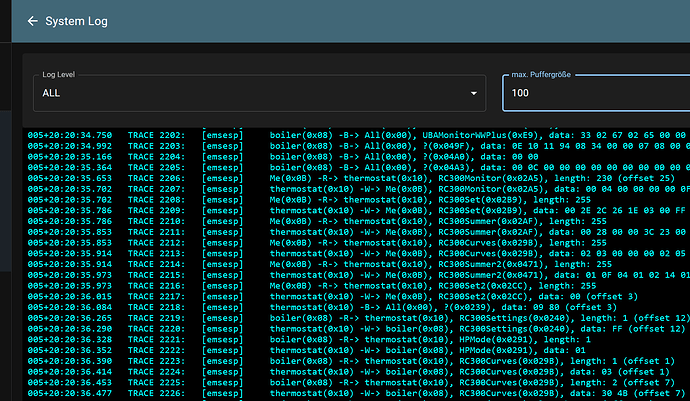Select log line TRACE 2208 RC300Set length 255
Viewport: 690px width, 401px height.
(309, 200)
